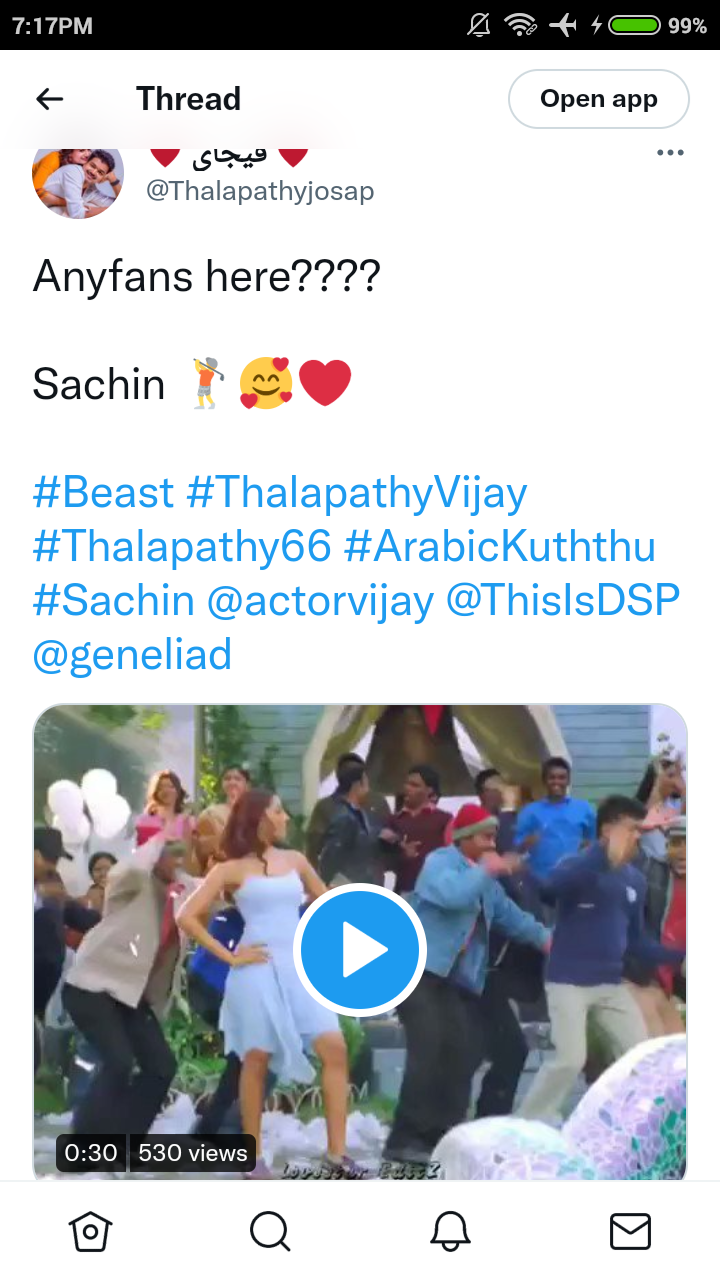Open Notifications bell icon
The width and height of the screenshot is (720, 1280).
450,1232
